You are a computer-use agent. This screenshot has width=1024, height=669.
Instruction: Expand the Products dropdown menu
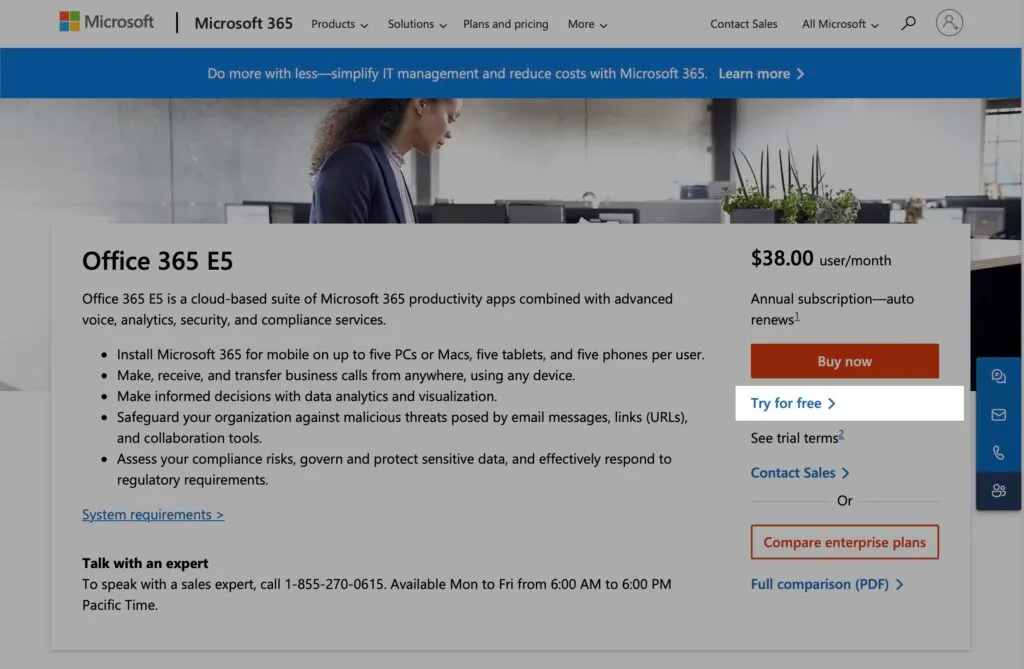tap(340, 24)
